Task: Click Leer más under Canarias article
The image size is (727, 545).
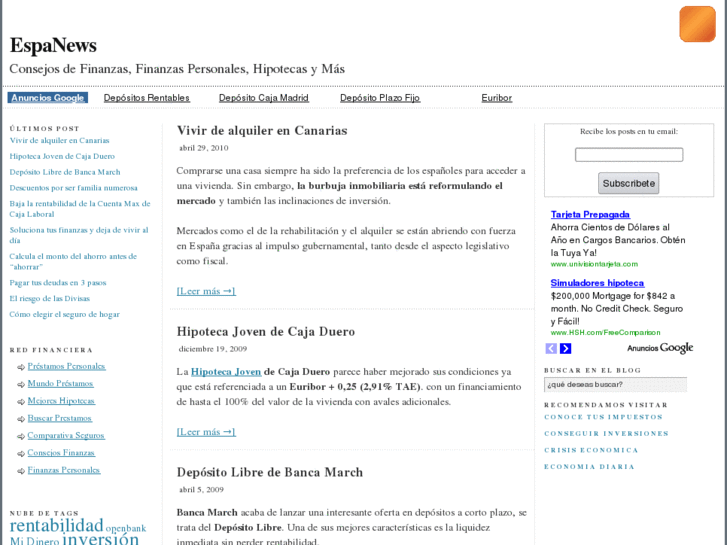Action: [x=206, y=291]
